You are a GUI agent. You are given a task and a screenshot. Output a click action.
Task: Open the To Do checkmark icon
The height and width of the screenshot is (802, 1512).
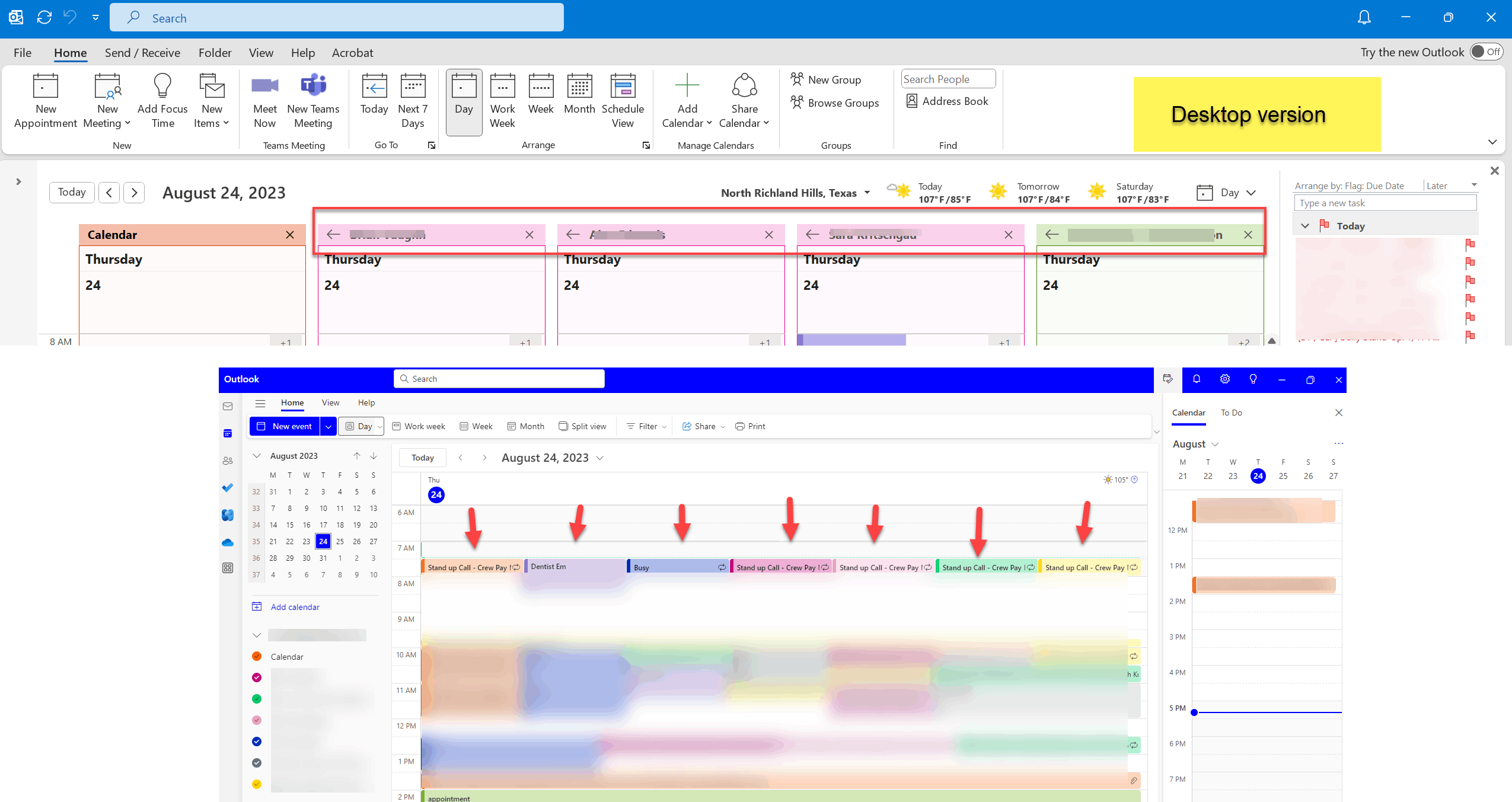pos(228,488)
